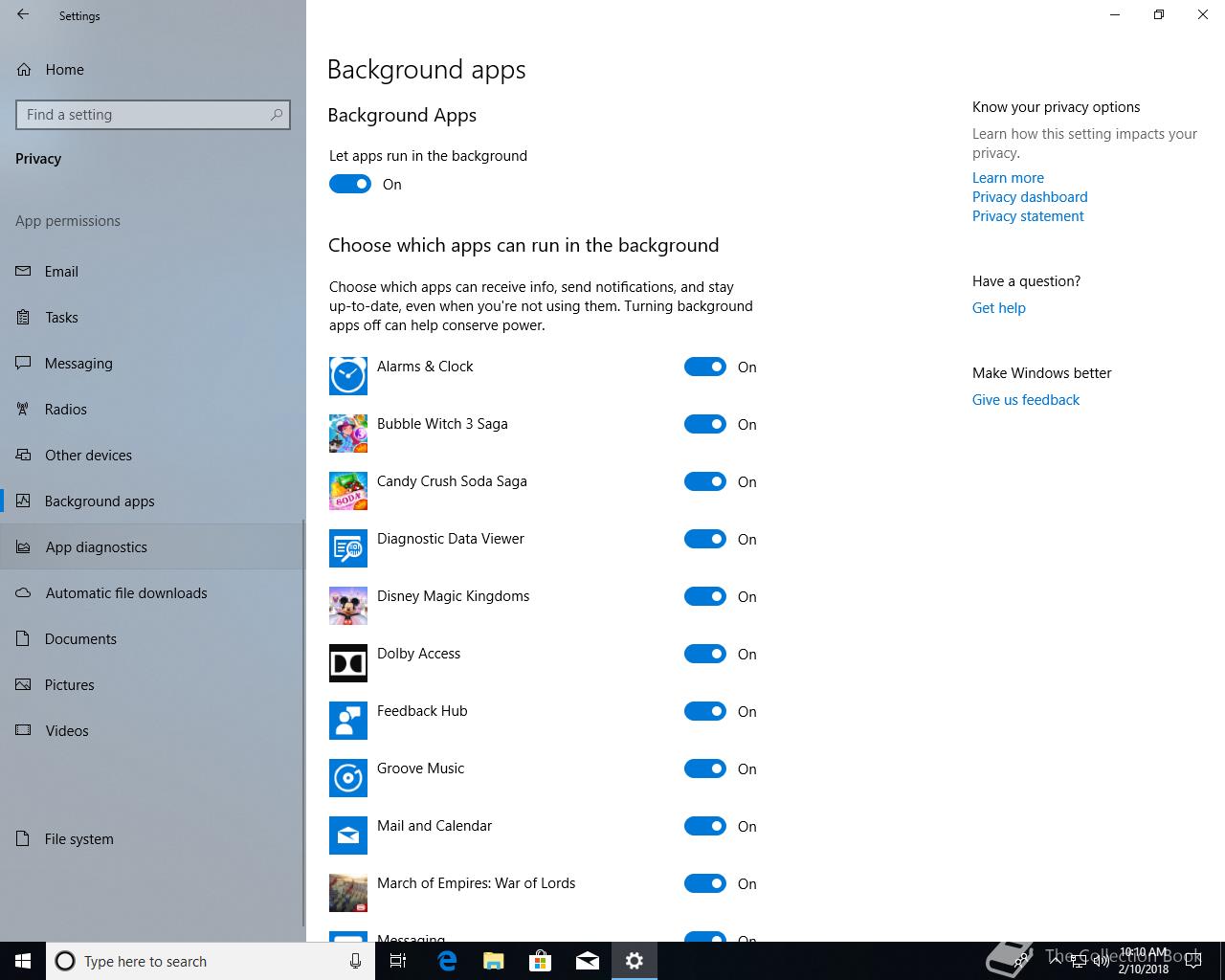Disable Groove Music background toggle
The image size is (1225, 980).
(x=705, y=768)
